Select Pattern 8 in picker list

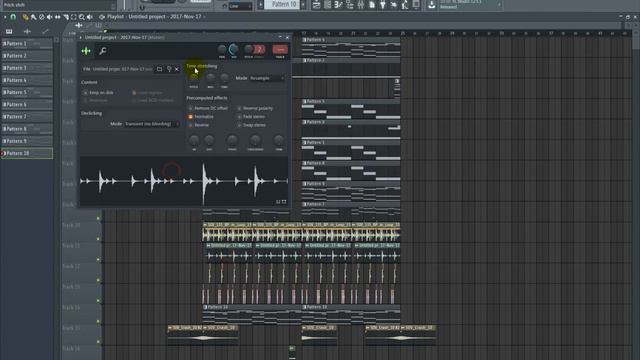pyautogui.click(x=27, y=129)
